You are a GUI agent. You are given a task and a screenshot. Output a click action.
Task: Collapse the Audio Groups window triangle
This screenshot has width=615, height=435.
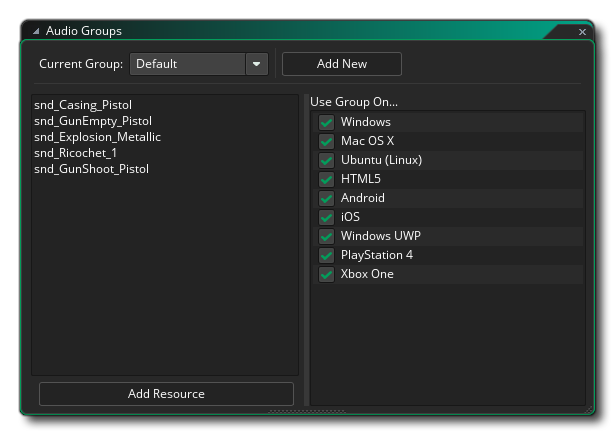[36, 32]
